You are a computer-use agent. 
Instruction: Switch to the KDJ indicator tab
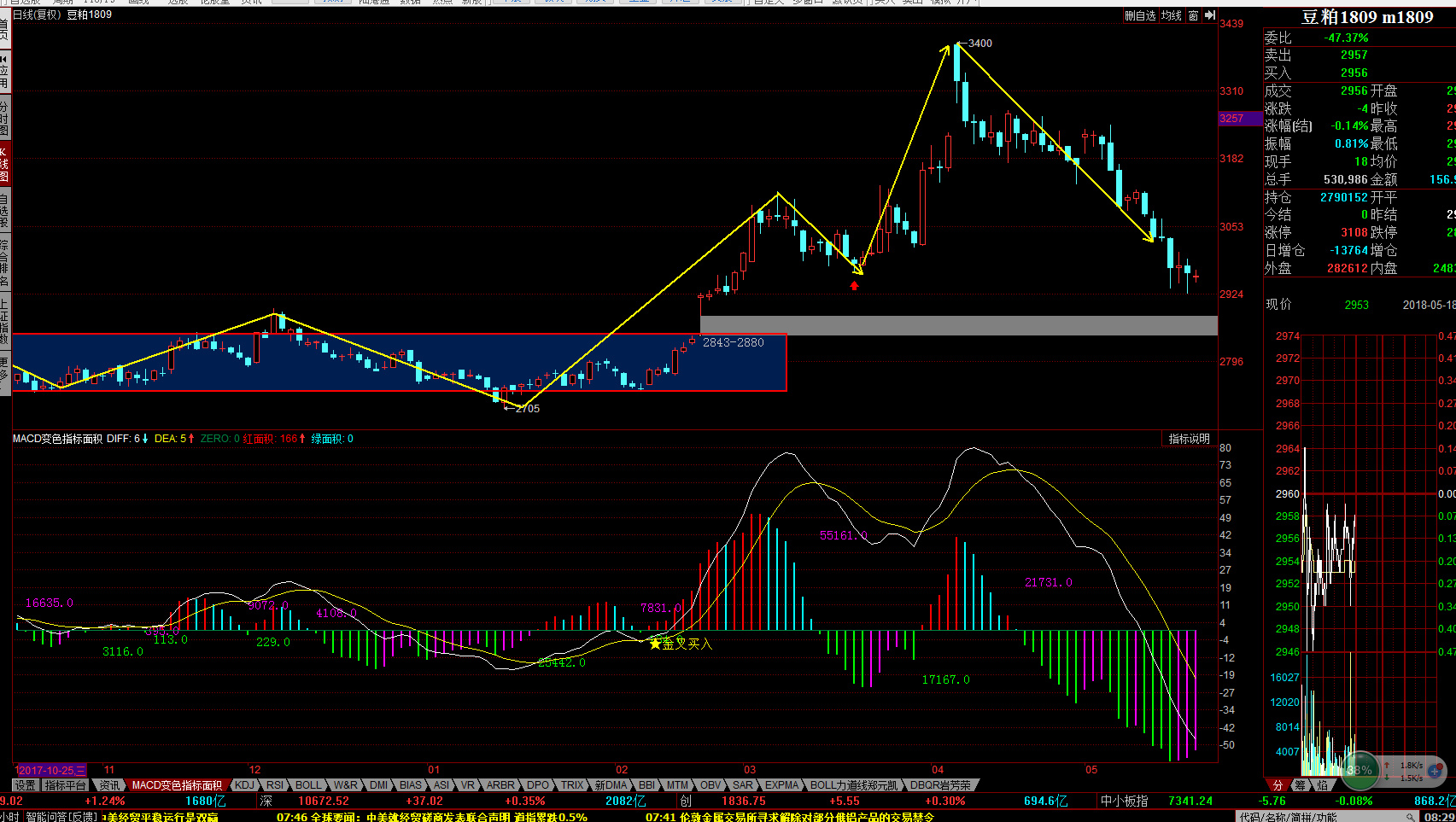(244, 785)
